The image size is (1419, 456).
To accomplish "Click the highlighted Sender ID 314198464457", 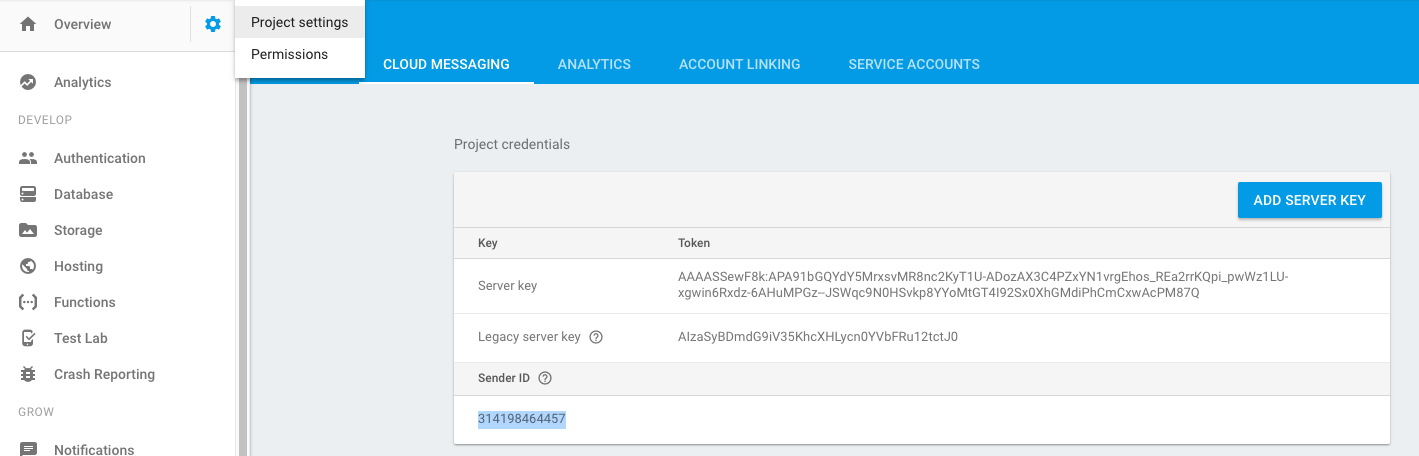I will click(522, 419).
